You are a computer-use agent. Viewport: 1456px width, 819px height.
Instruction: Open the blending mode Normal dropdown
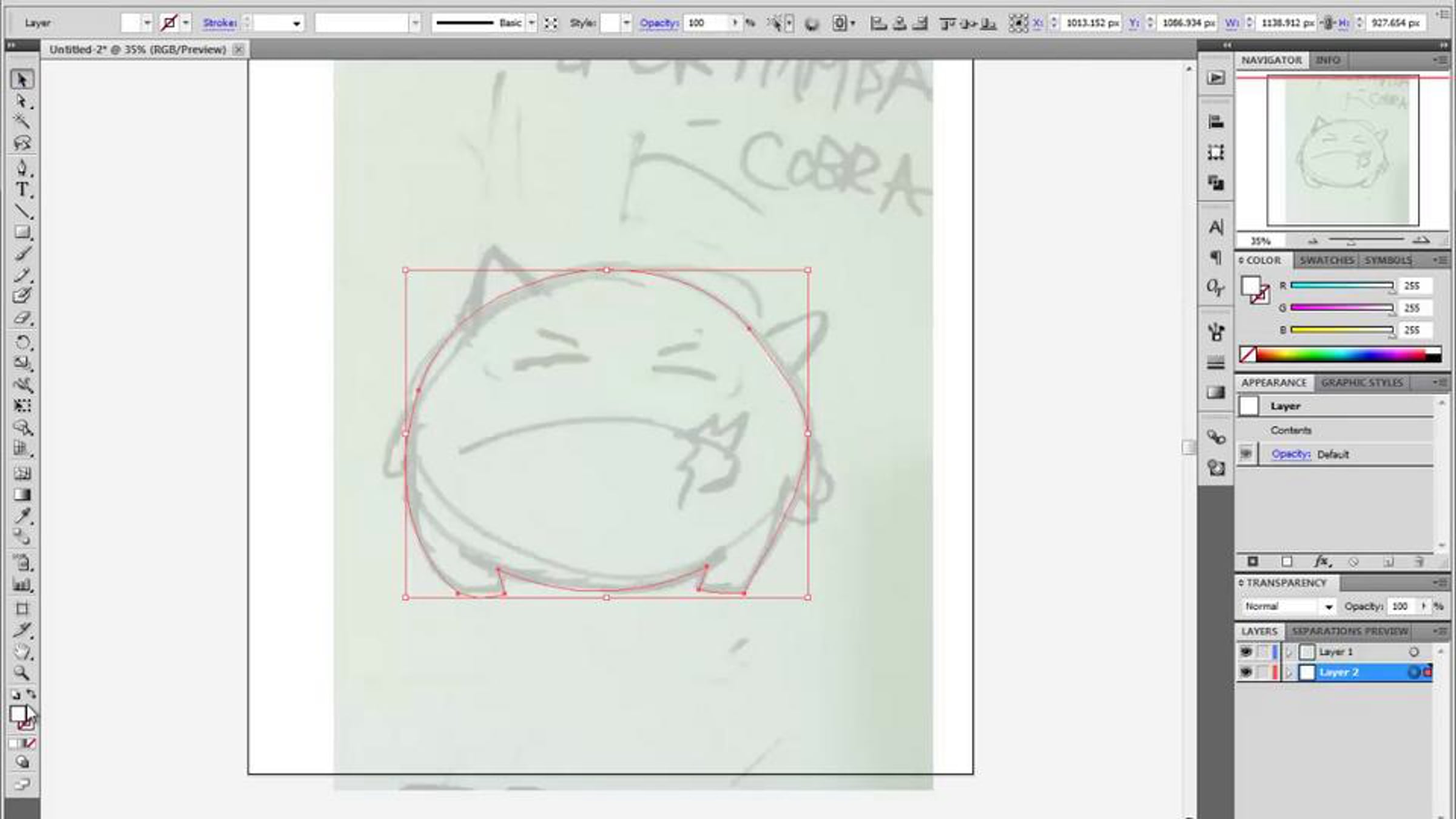click(1328, 607)
